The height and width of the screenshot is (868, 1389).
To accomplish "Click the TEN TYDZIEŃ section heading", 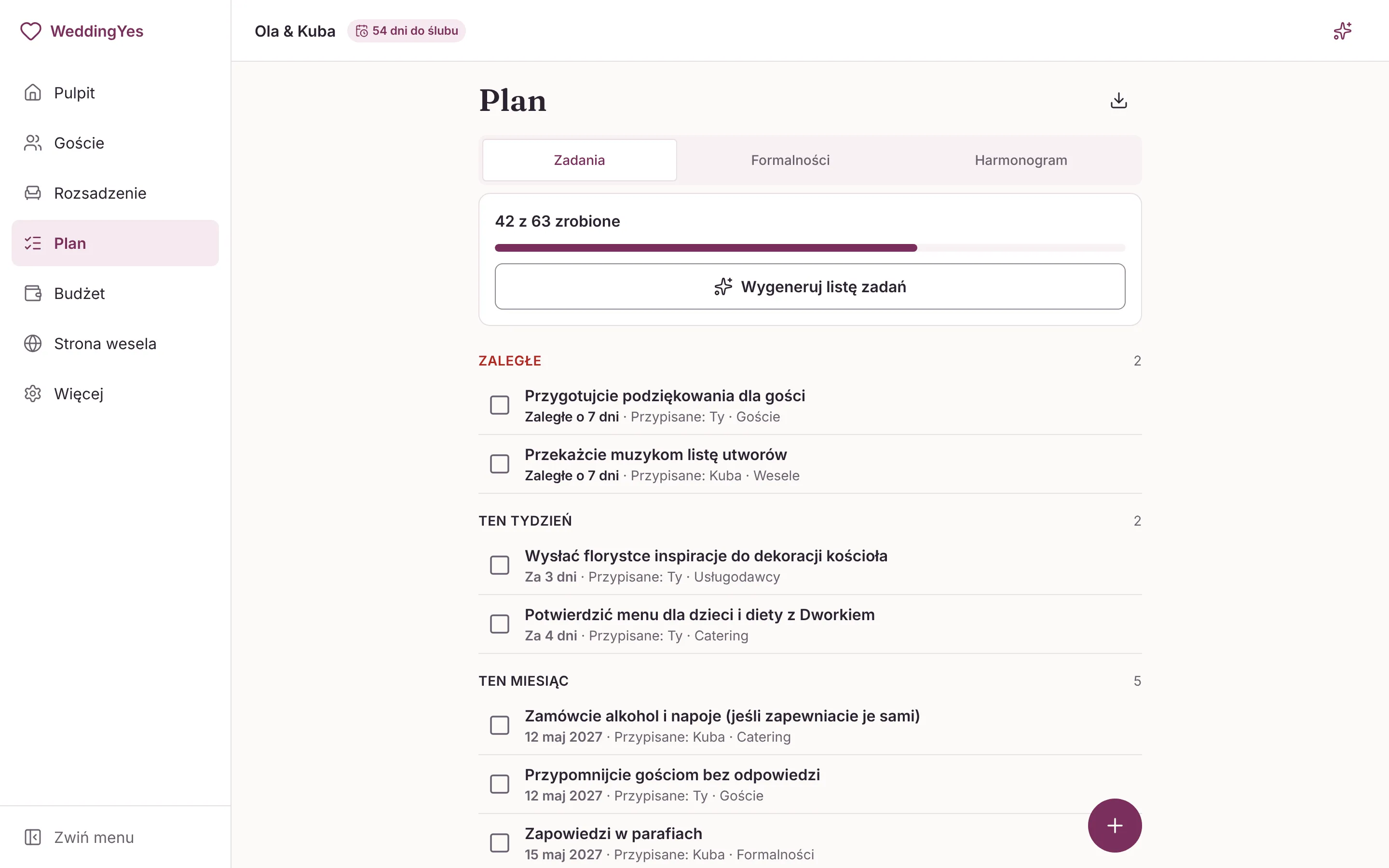I will (525, 521).
